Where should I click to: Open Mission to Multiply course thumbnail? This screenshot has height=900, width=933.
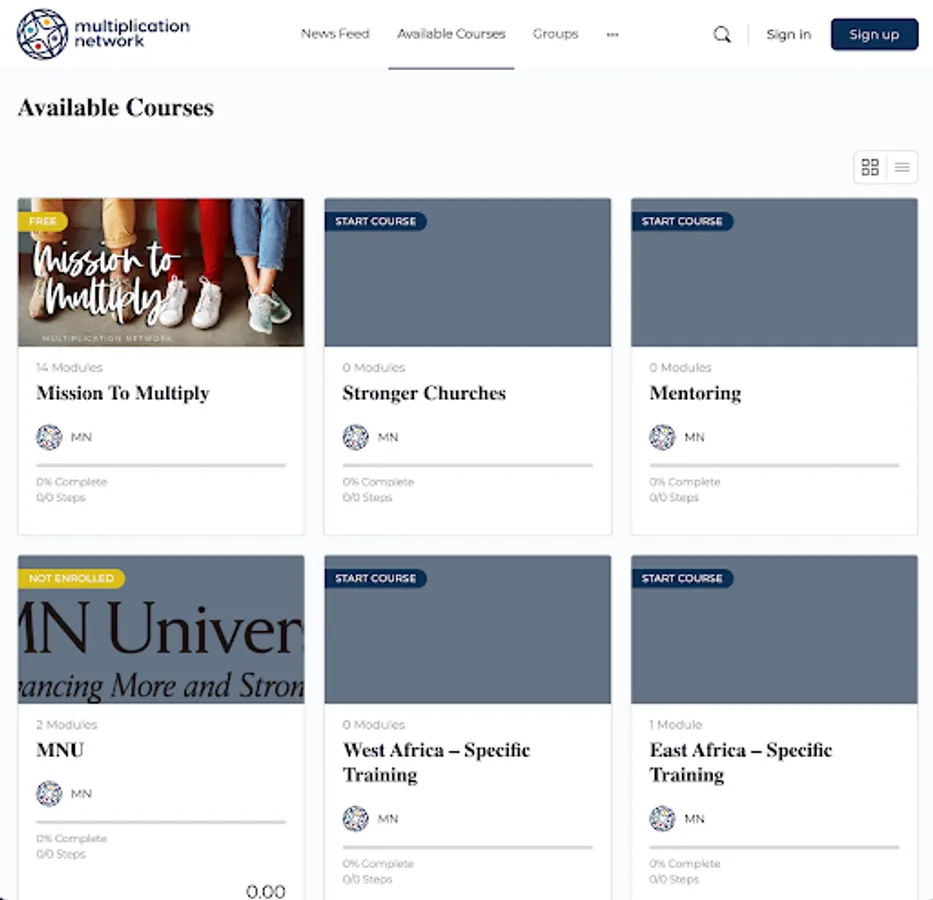pos(161,272)
